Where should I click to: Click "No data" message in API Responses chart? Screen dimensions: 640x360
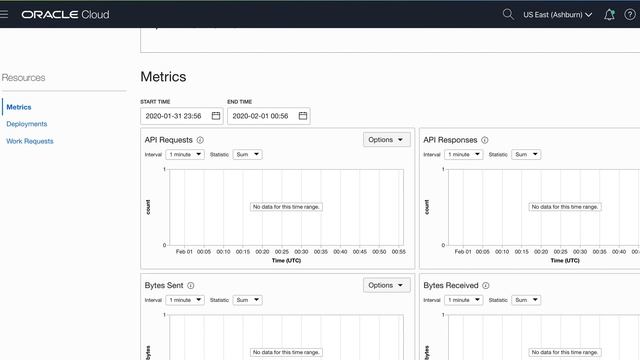(565, 207)
